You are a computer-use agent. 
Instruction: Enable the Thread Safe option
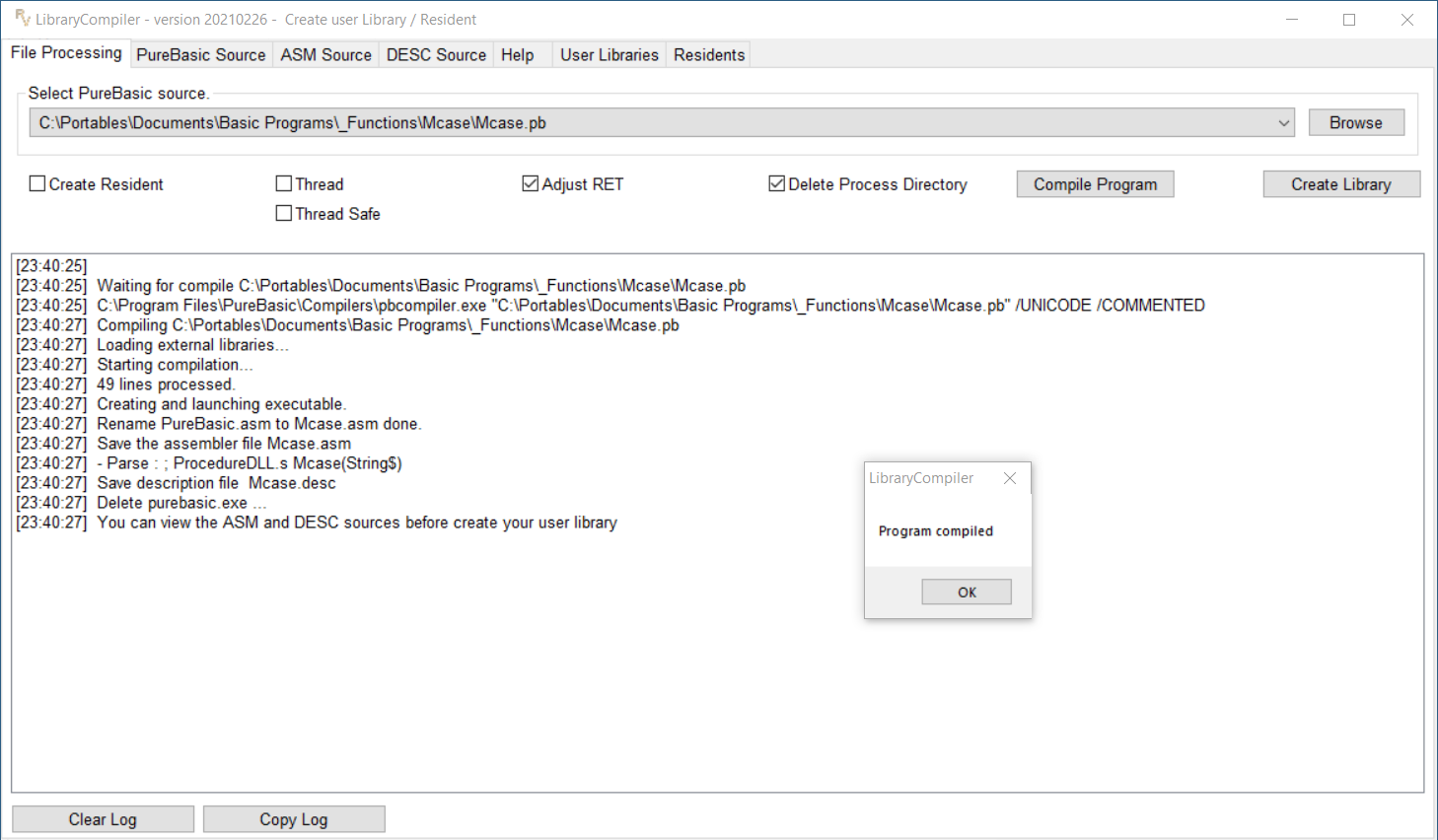click(284, 214)
